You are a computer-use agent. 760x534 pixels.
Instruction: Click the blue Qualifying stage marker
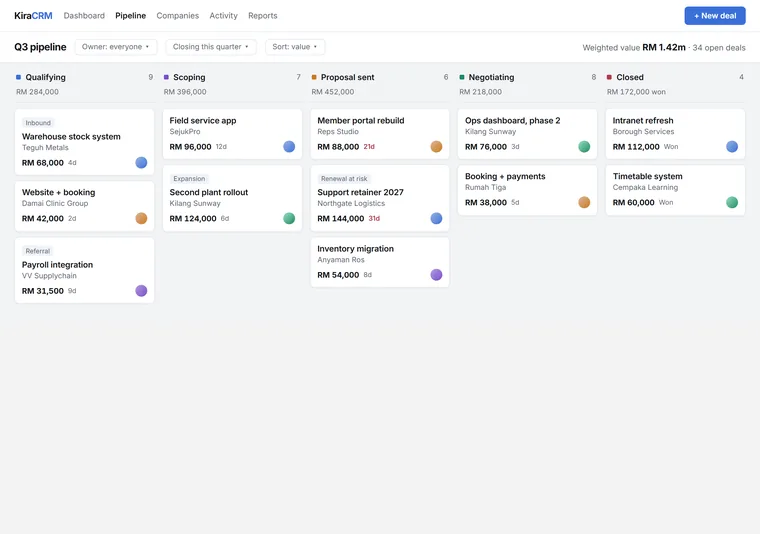(x=18, y=77)
